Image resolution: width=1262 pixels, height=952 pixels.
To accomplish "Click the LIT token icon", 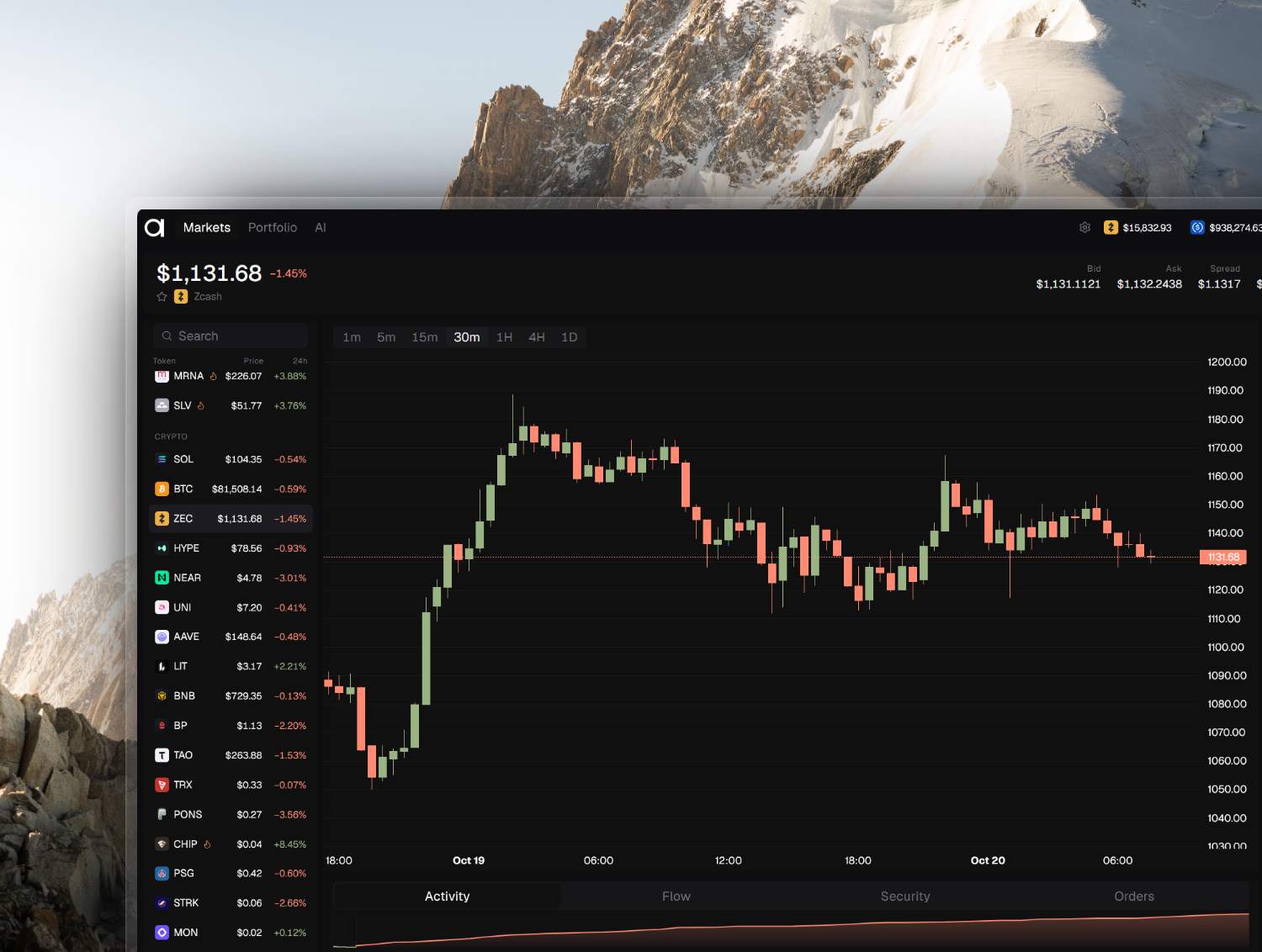I will click(162, 666).
